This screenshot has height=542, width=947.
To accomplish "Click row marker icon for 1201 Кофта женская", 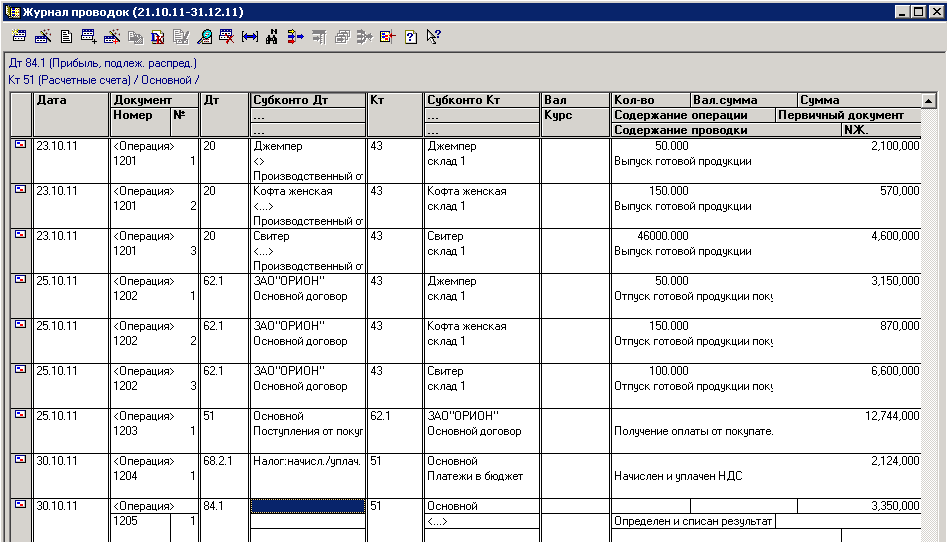I will pyautogui.click(x=21, y=189).
